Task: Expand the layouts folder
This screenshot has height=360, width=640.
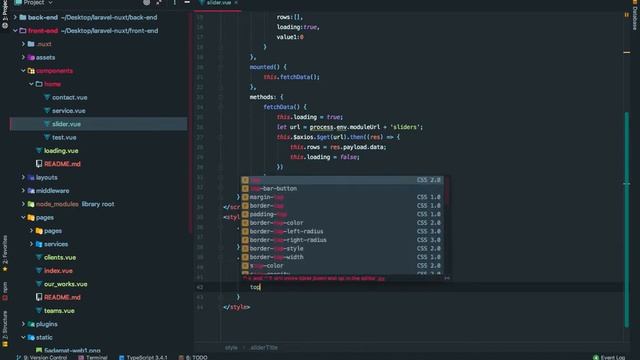Action: 23,178
